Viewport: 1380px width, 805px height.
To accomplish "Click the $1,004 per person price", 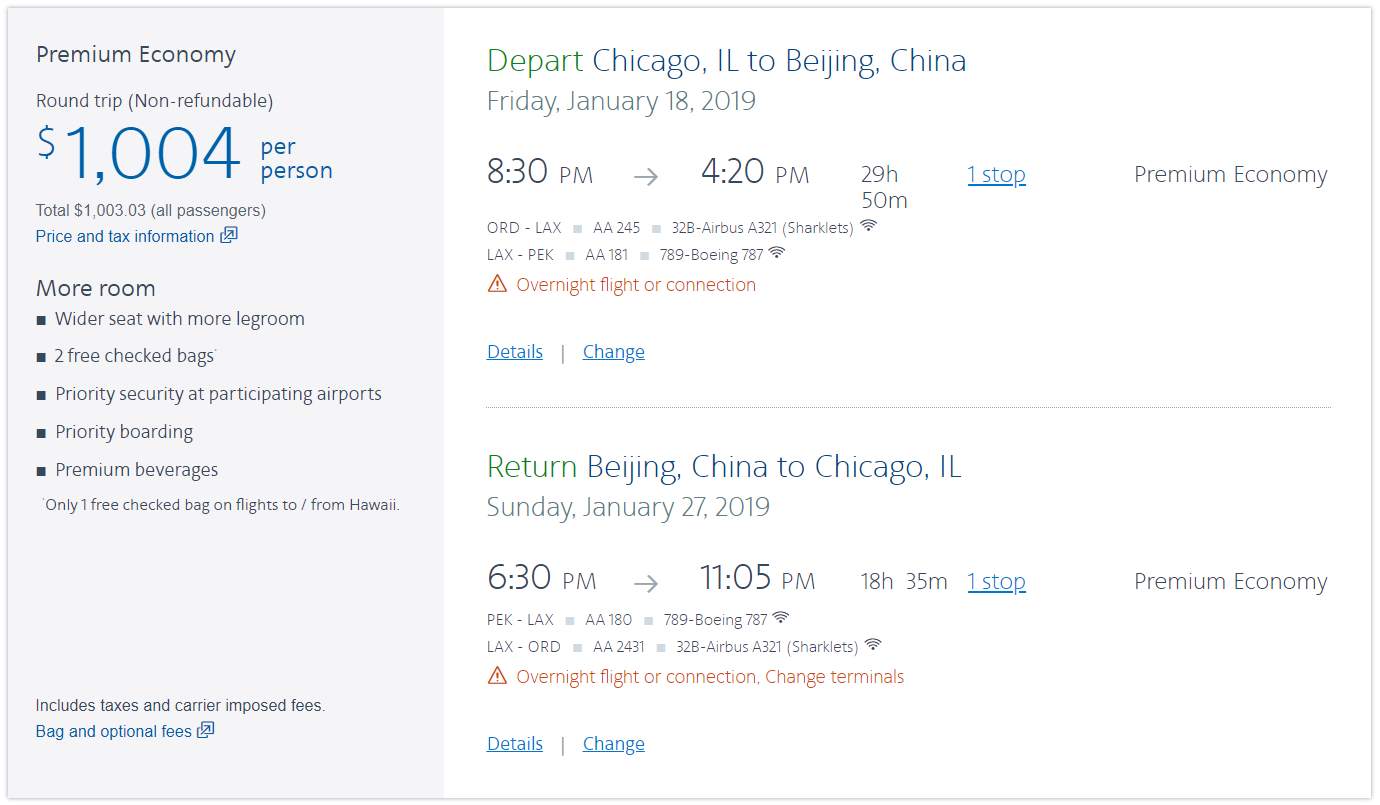I will click(150, 154).
